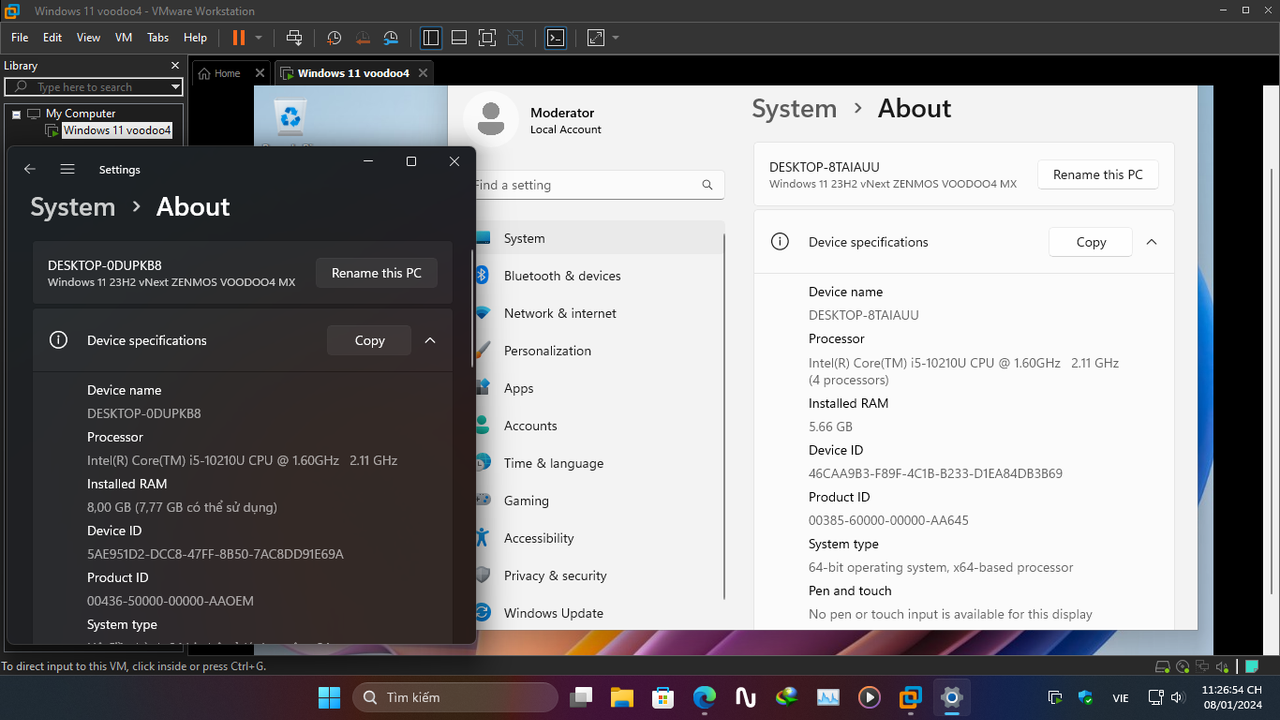
Task: Open the File menu
Action: click(20, 38)
